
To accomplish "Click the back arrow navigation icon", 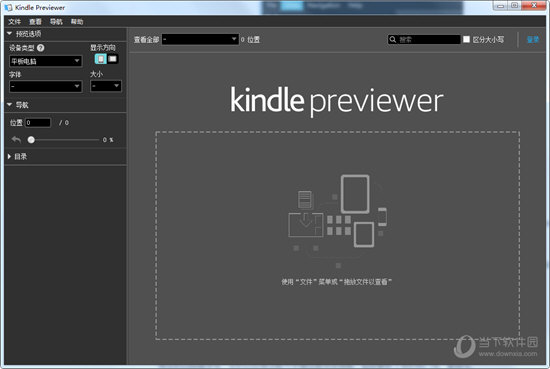I will [16, 140].
